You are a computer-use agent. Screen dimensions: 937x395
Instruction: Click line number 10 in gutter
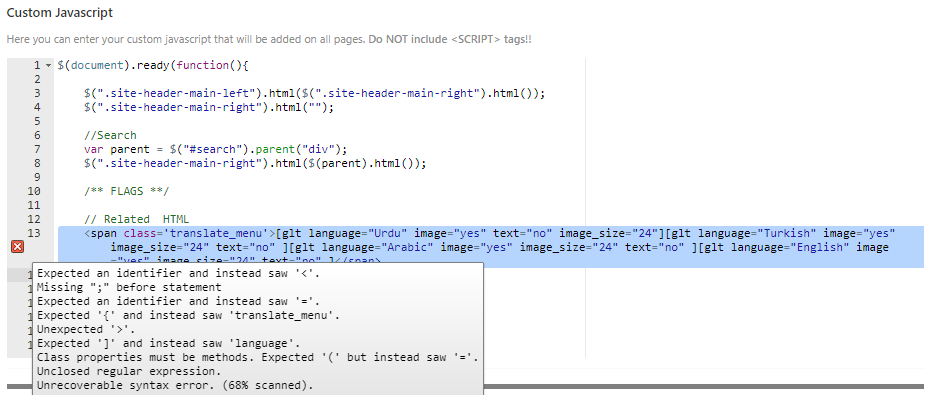click(x=34, y=191)
